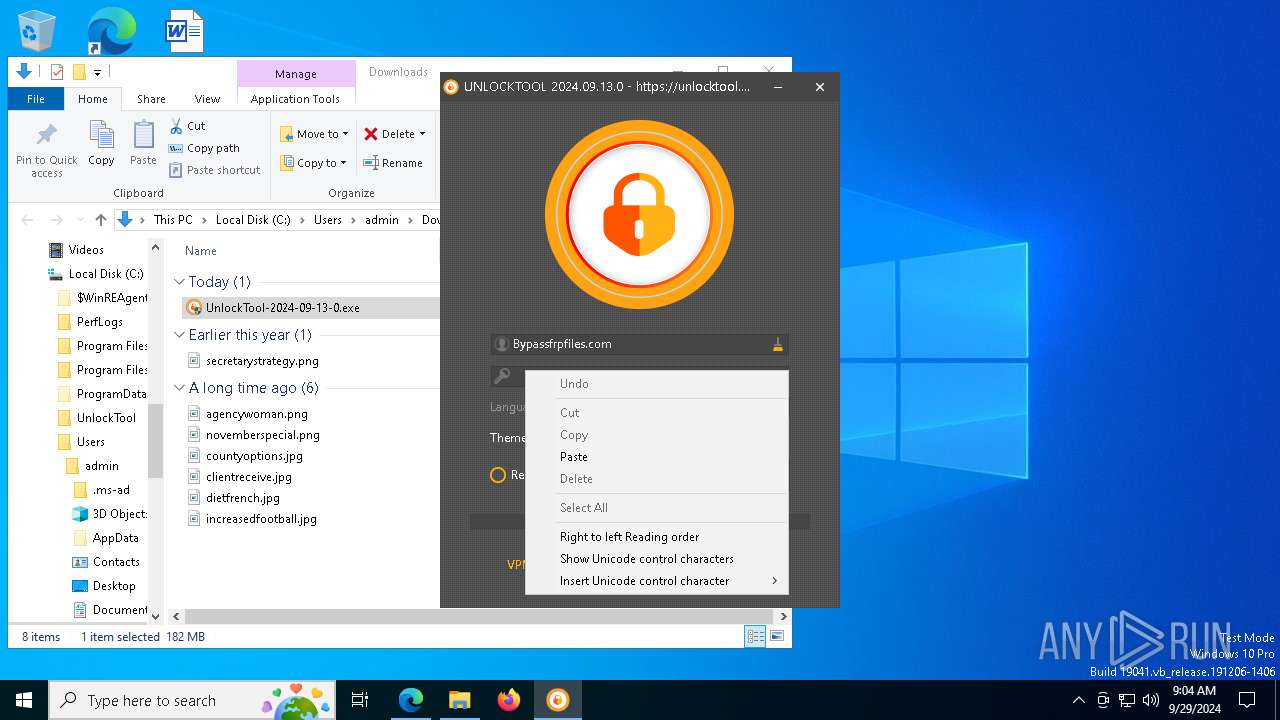The image size is (1280, 720).
Task: Click Copy path in Explorer ribbon
Action: point(204,148)
